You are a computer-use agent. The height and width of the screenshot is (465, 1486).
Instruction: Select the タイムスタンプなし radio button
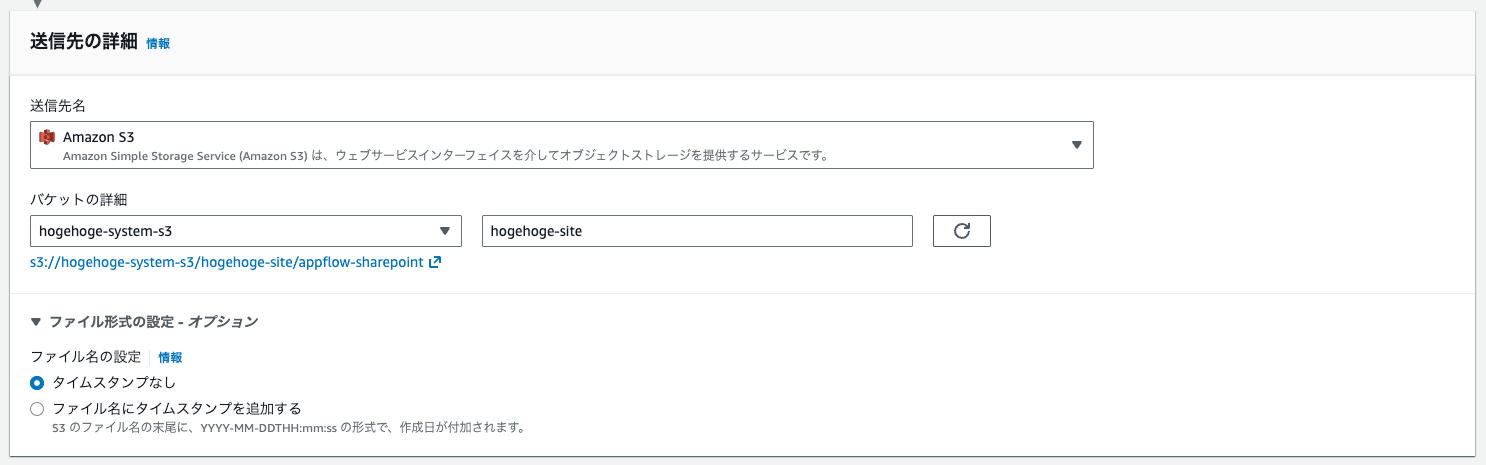37,382
